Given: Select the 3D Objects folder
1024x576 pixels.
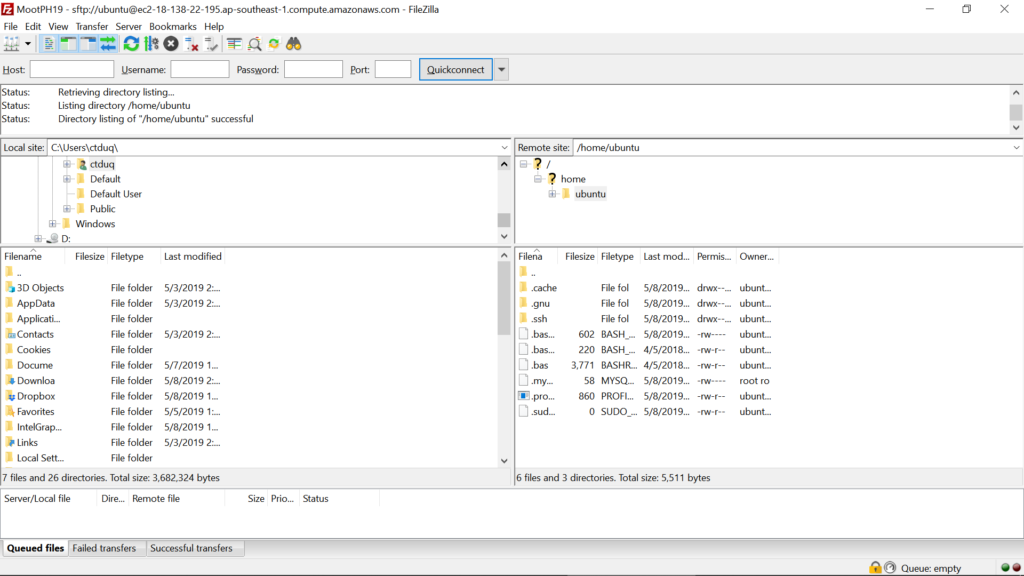Looking at the screenshot, I should [40, 288].
